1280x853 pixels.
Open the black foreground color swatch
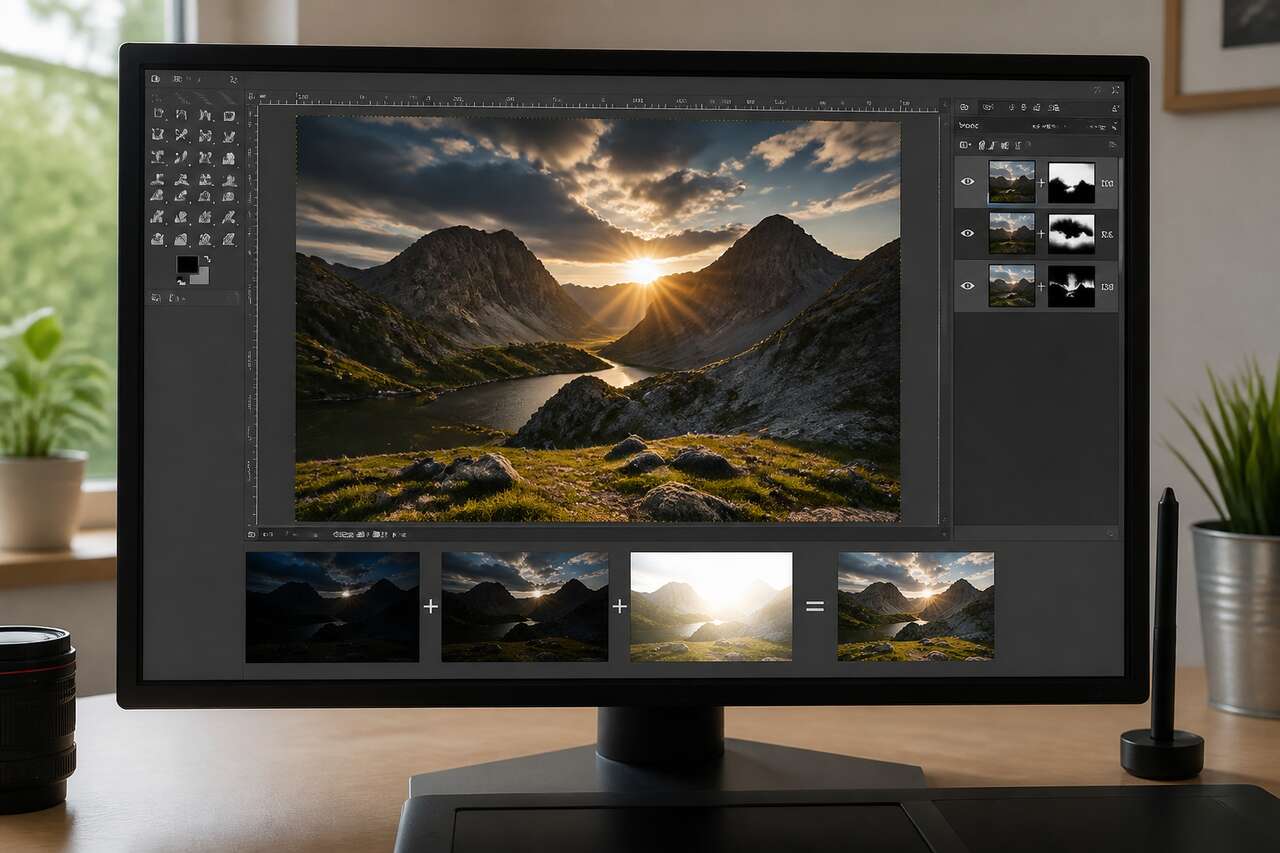point(187,265)
